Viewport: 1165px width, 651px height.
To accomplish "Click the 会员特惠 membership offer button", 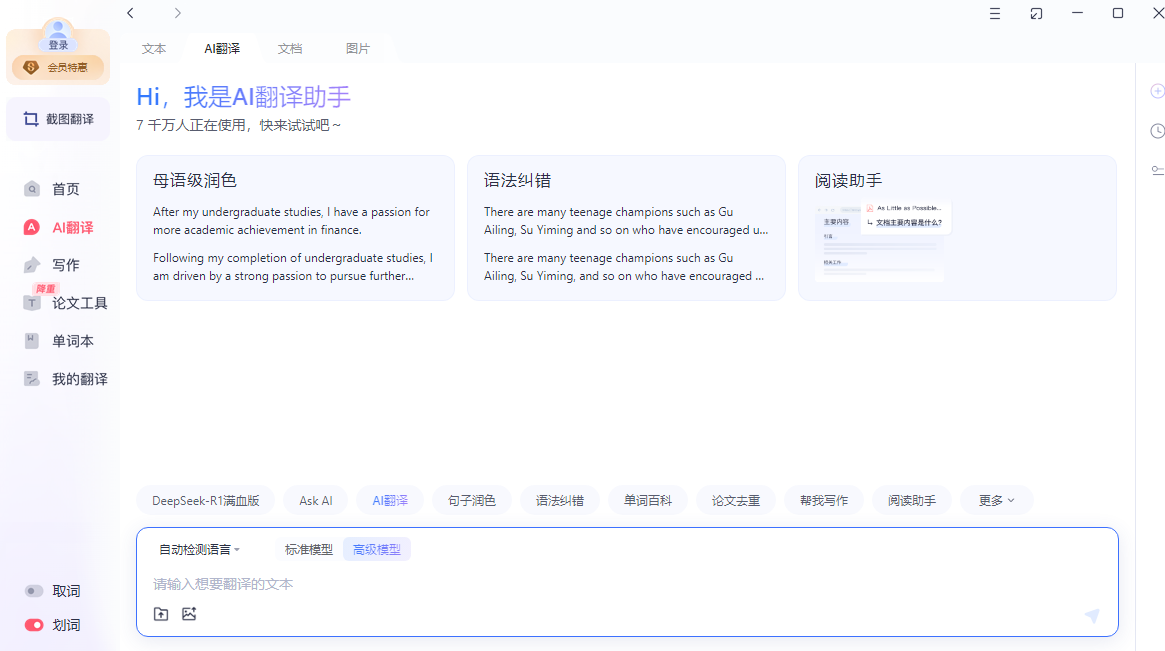I will (x=58, y=68).
